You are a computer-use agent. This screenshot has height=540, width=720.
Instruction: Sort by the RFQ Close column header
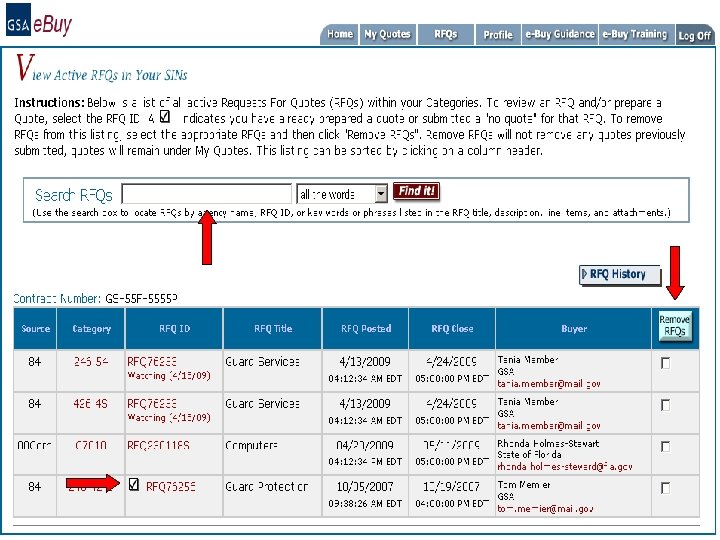(x=452, y=329)
